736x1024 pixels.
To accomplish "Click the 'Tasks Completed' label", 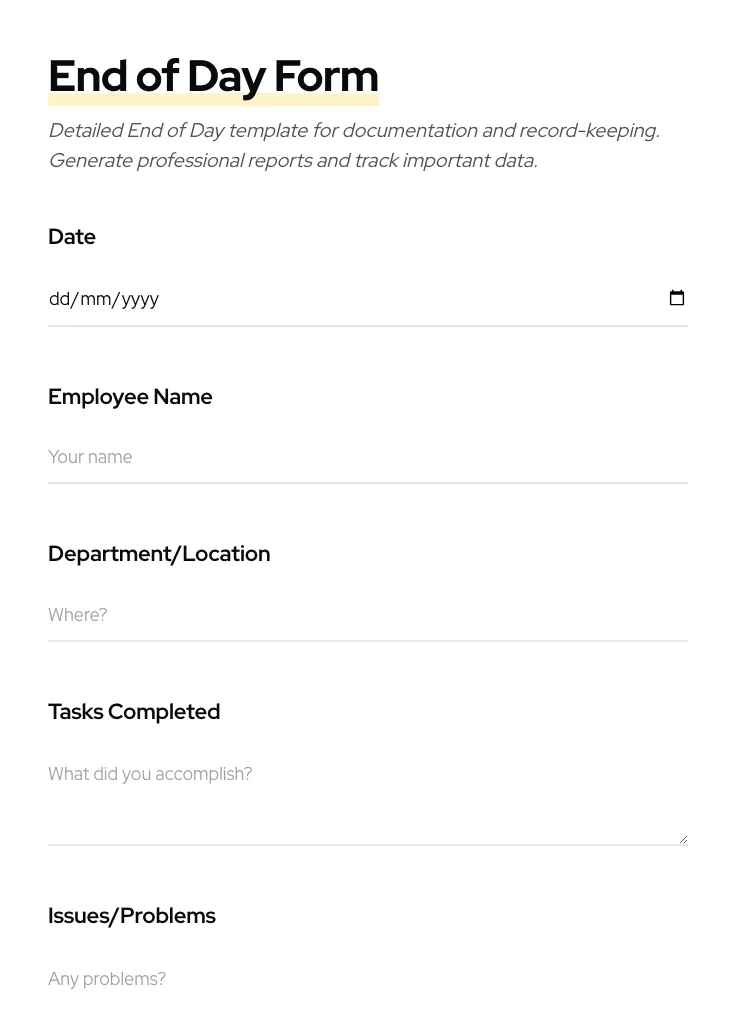I will tap(134, 712).
